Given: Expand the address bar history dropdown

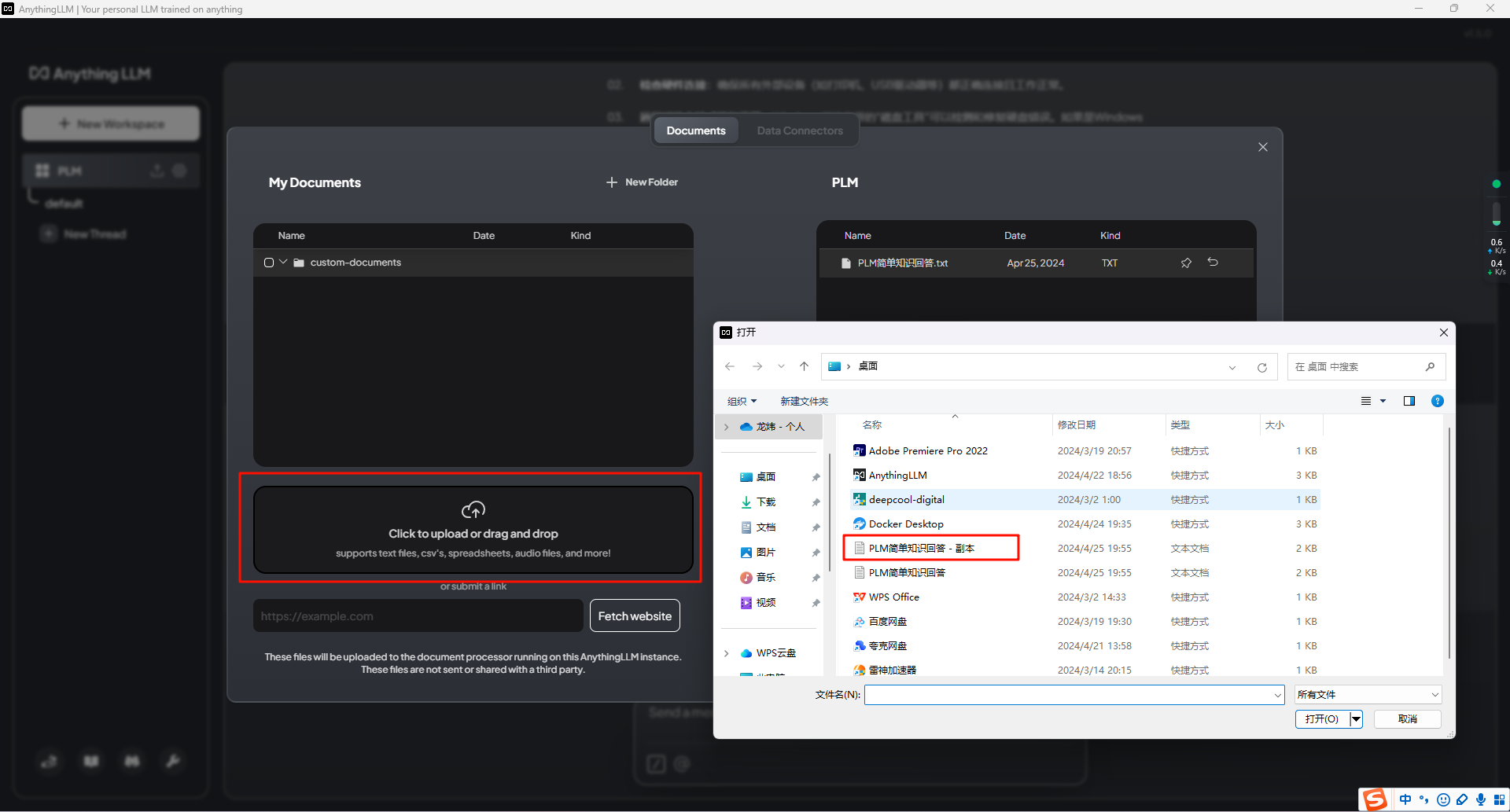Looking at the screenshot, I should click(1232, 368).
